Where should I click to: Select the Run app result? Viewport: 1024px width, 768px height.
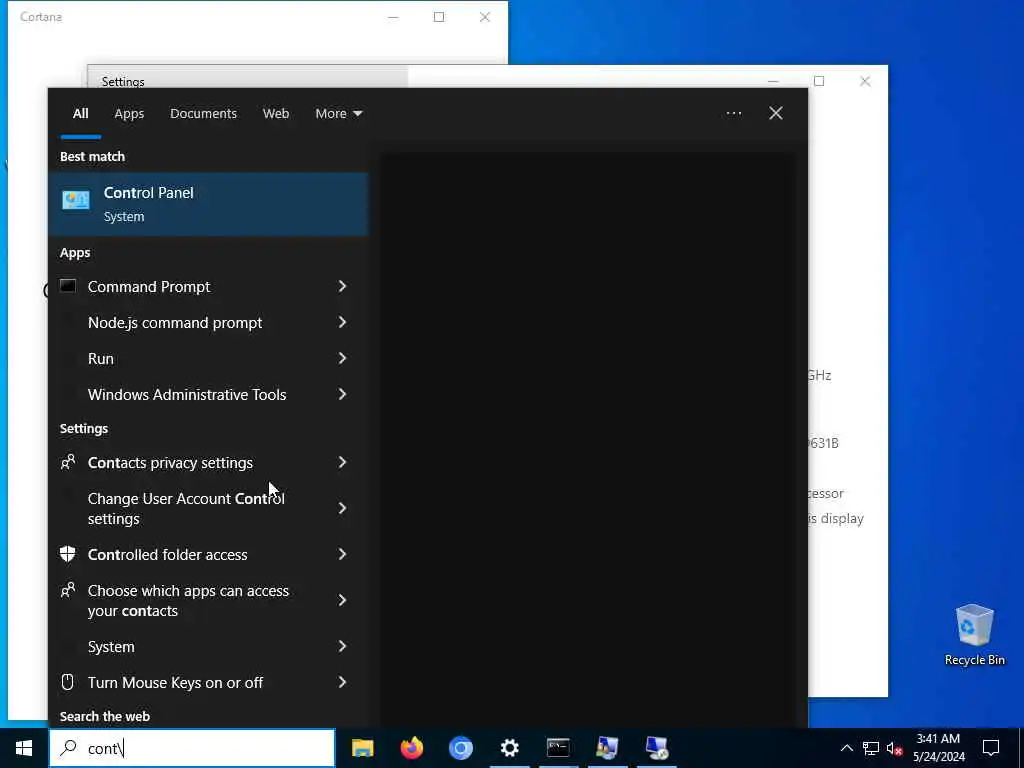[x=101, y=359]
